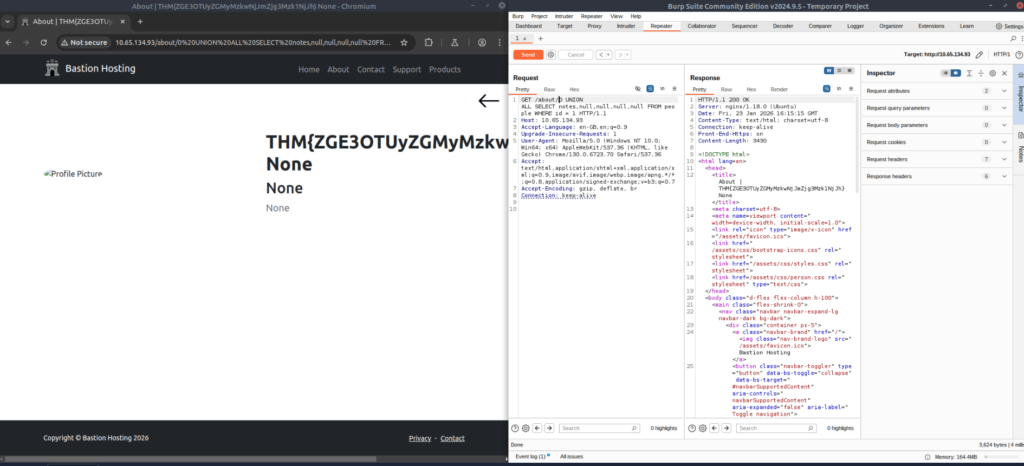1024x466 pixels.
Task: Open send options gear next to Send
Action: [x=551, y=55]
